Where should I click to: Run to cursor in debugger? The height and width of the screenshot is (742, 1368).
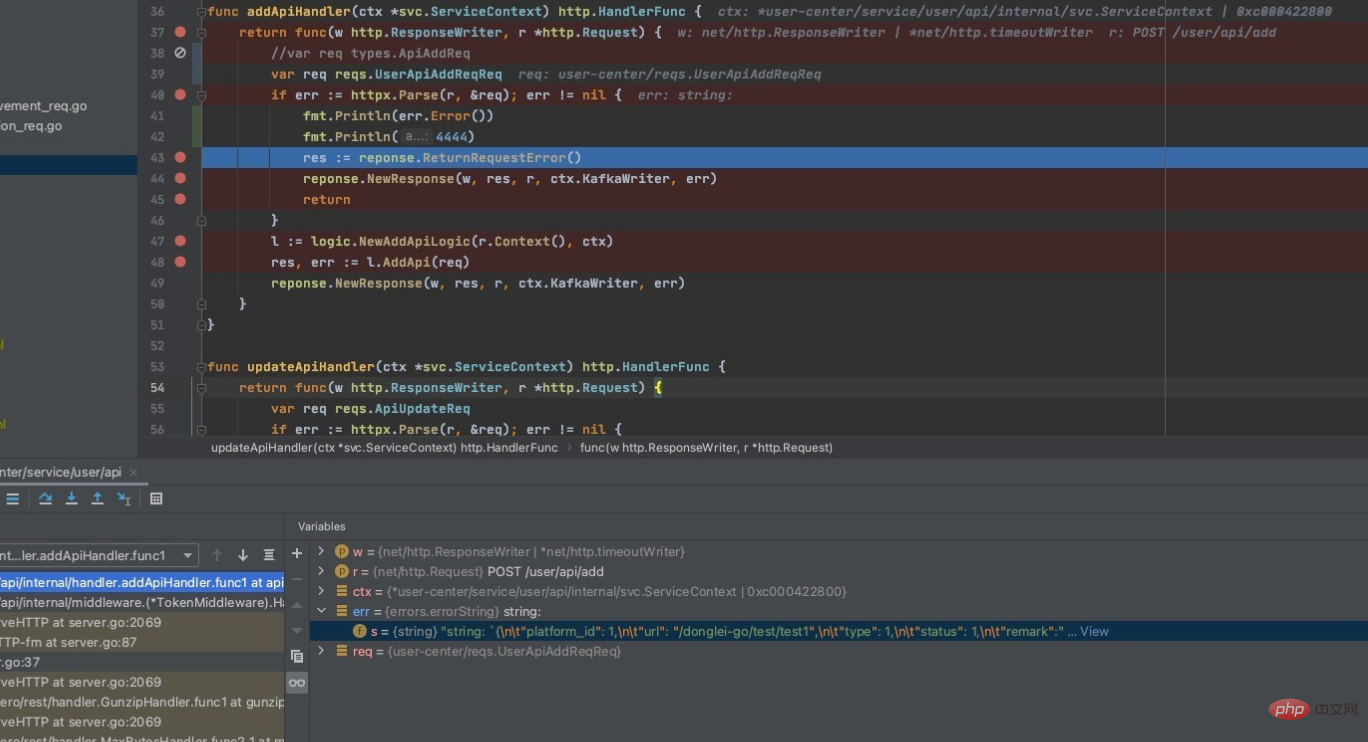point(124,498)
